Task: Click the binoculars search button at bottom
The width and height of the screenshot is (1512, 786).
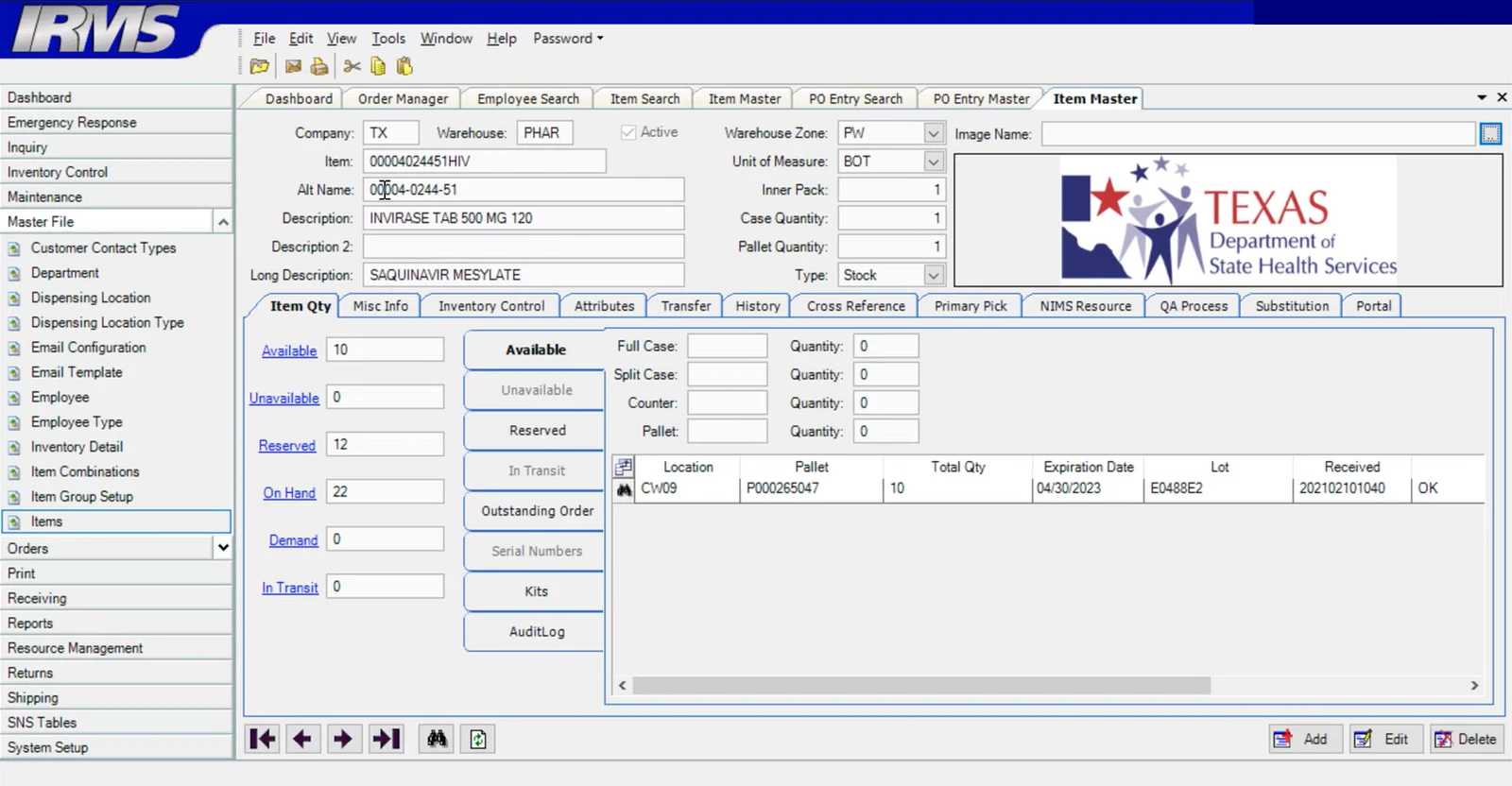Action: point(437,739)
